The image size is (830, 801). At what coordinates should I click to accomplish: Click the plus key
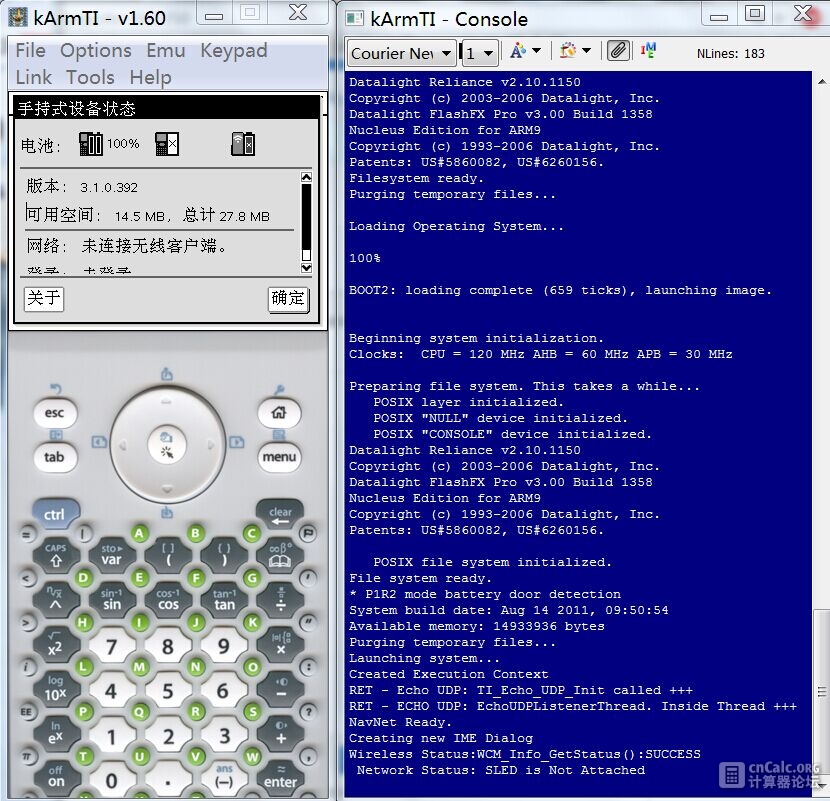[281, 734]
